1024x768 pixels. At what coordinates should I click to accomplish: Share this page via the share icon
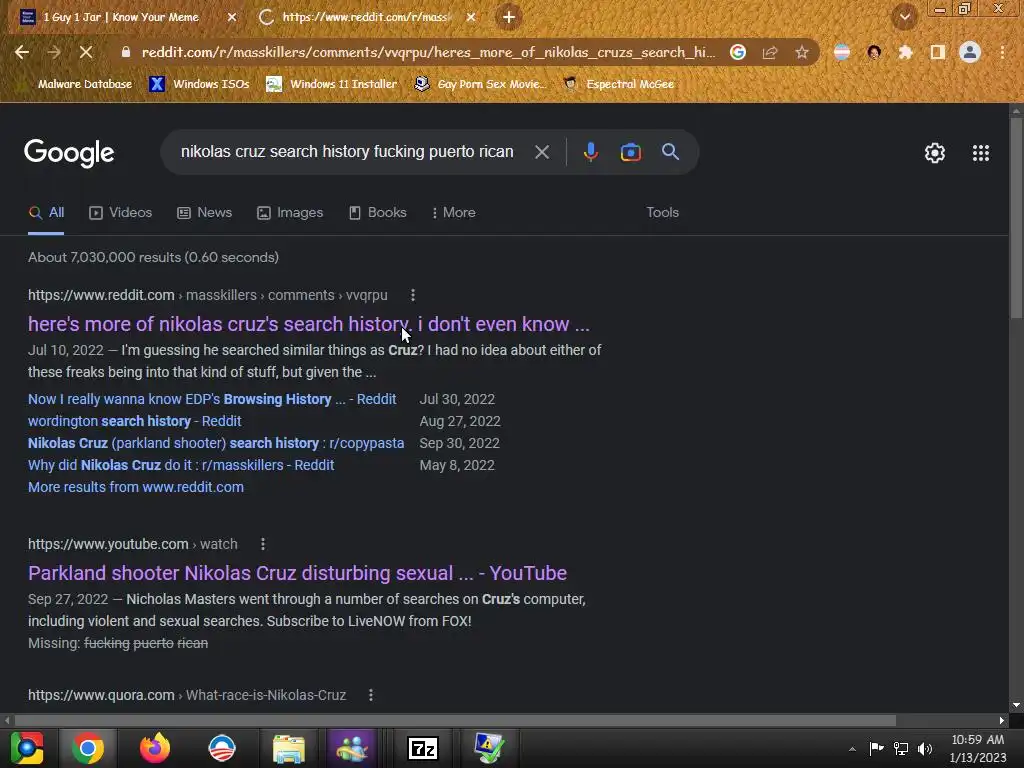pyautogui.click(x=770, y=52)
